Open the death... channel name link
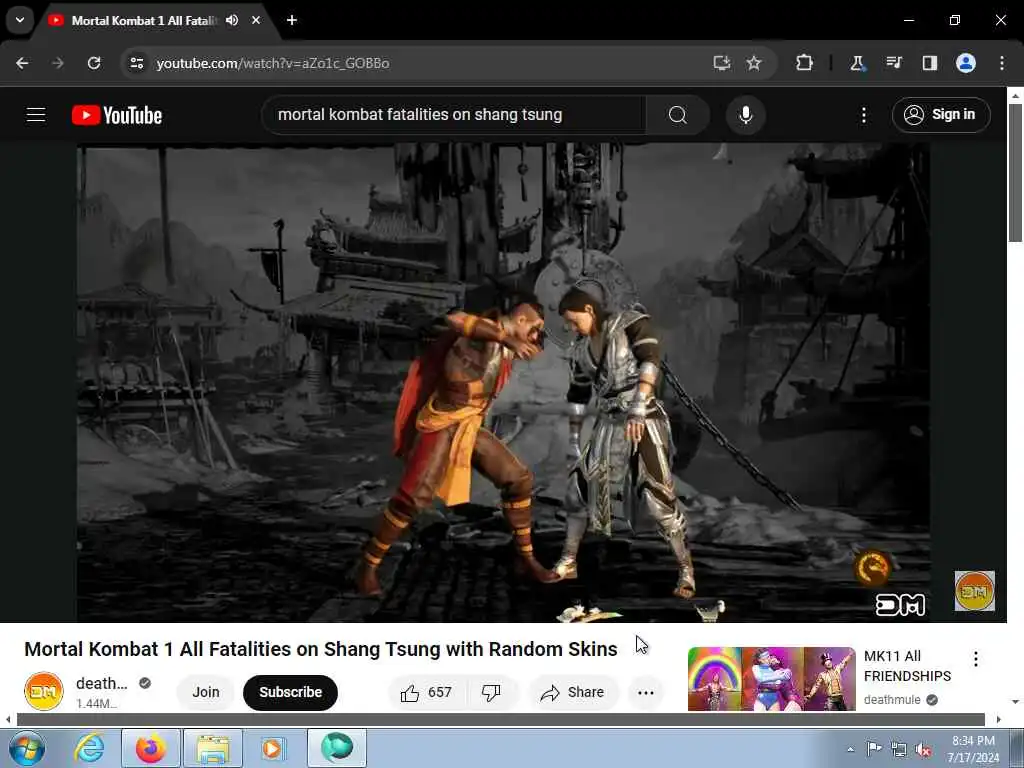Screen dimensions: 1024x768 click(101, 683)
